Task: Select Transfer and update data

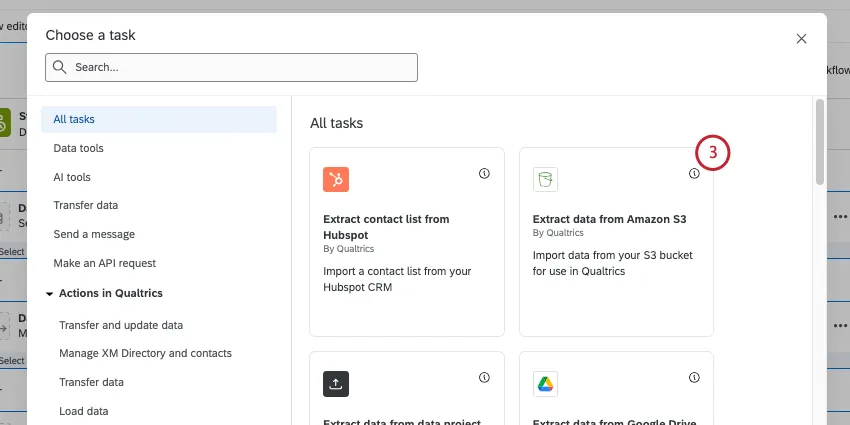Action: click(121, 325)
